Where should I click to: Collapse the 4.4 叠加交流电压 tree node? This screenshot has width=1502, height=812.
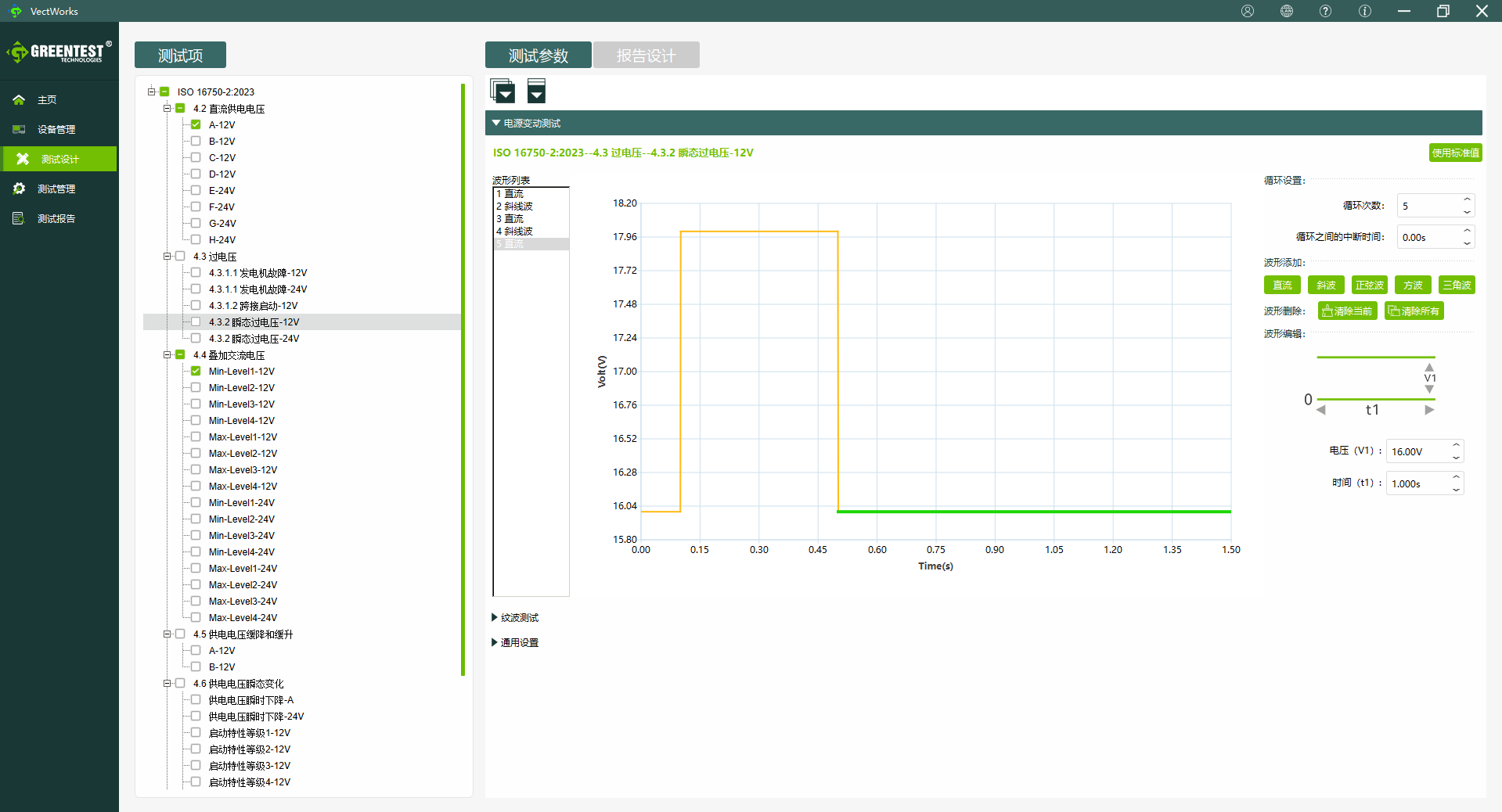(167, 355)
